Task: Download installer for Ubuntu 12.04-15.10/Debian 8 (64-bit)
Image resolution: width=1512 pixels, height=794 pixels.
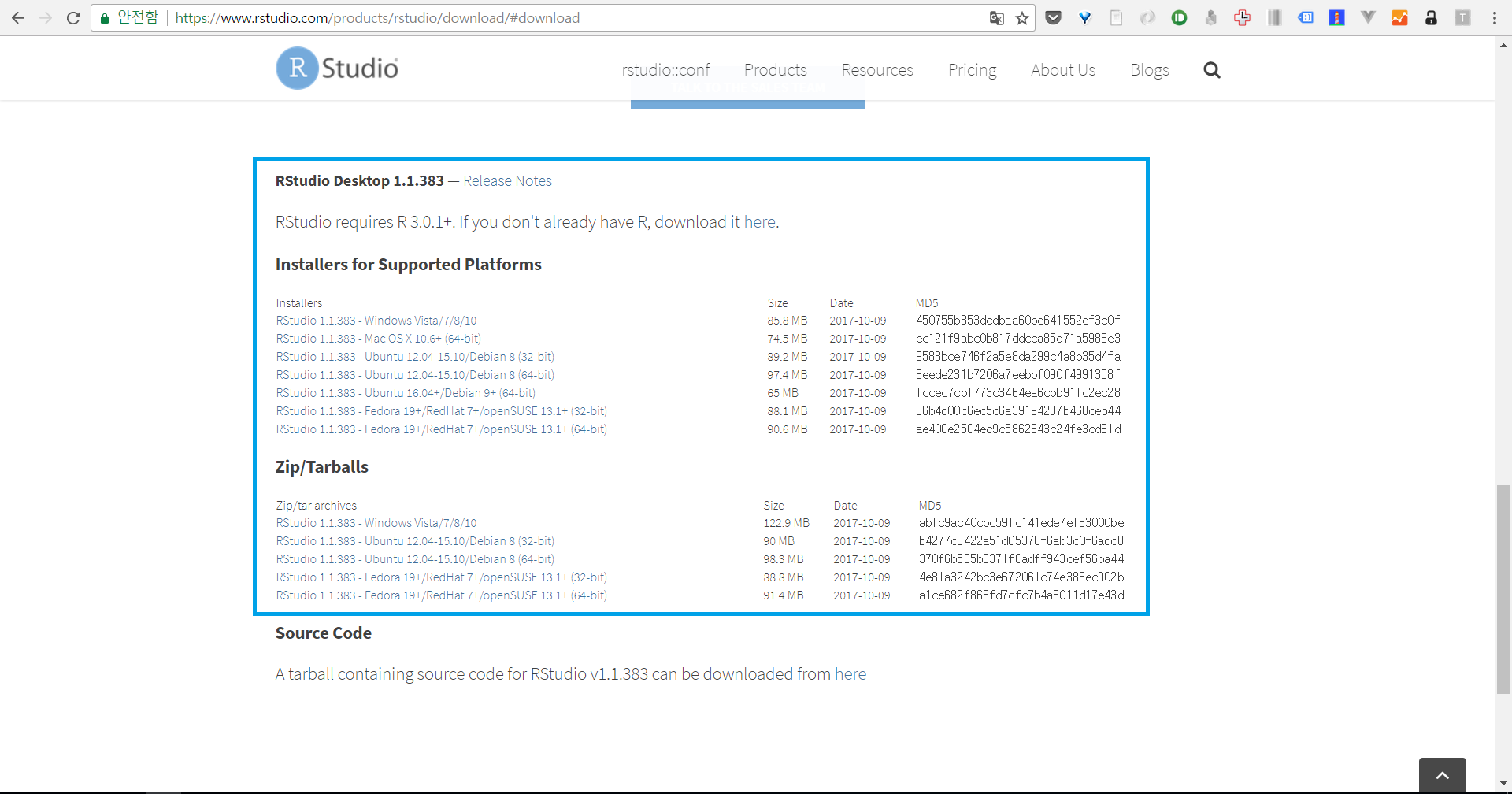Action: [415, 375]
